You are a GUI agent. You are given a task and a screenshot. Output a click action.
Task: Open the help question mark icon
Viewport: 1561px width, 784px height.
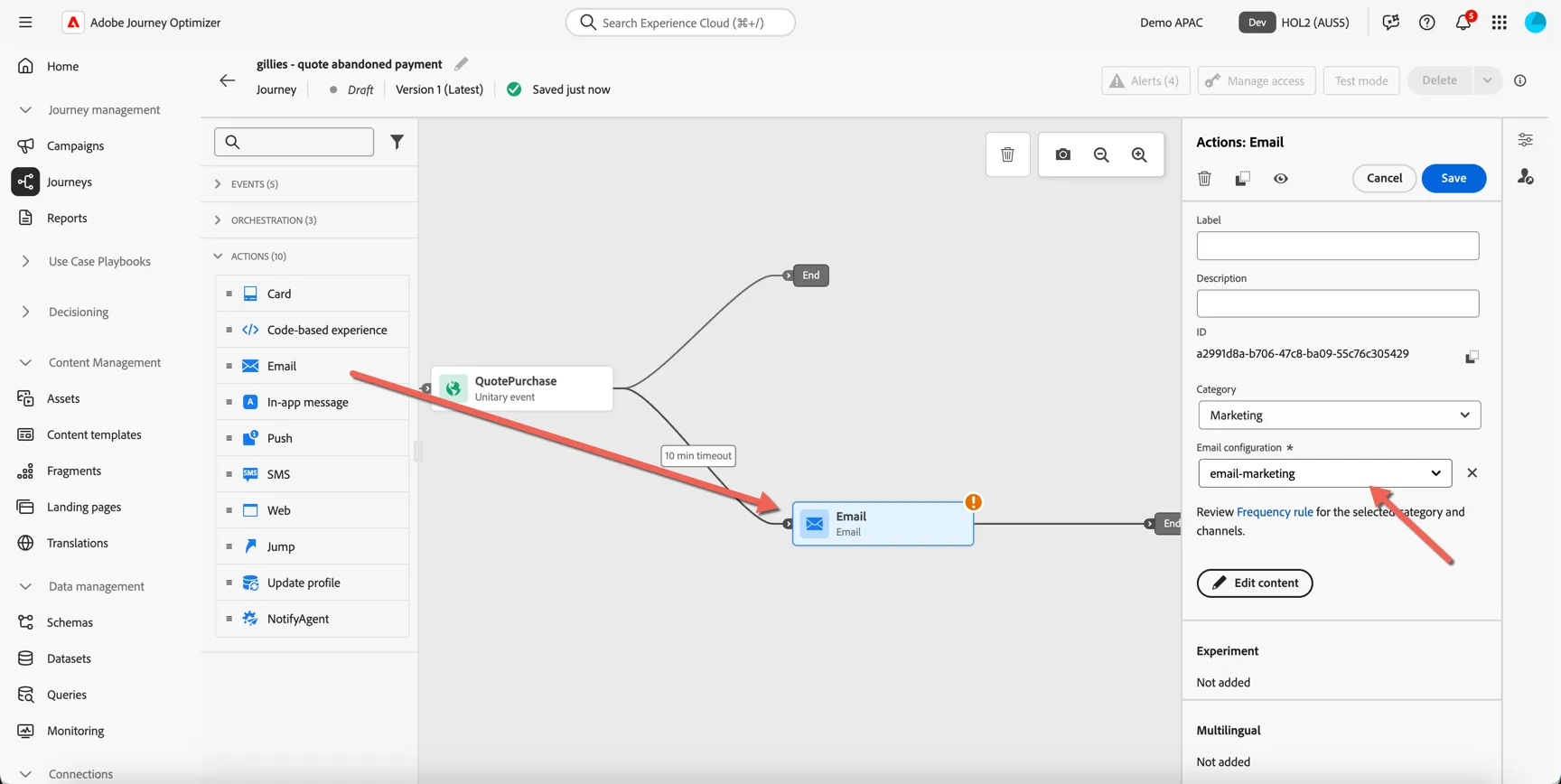1426,22
